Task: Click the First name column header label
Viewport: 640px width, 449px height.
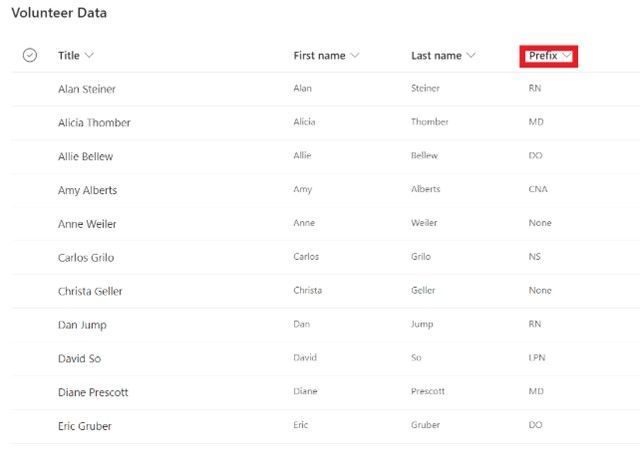Action: point(319,55)
